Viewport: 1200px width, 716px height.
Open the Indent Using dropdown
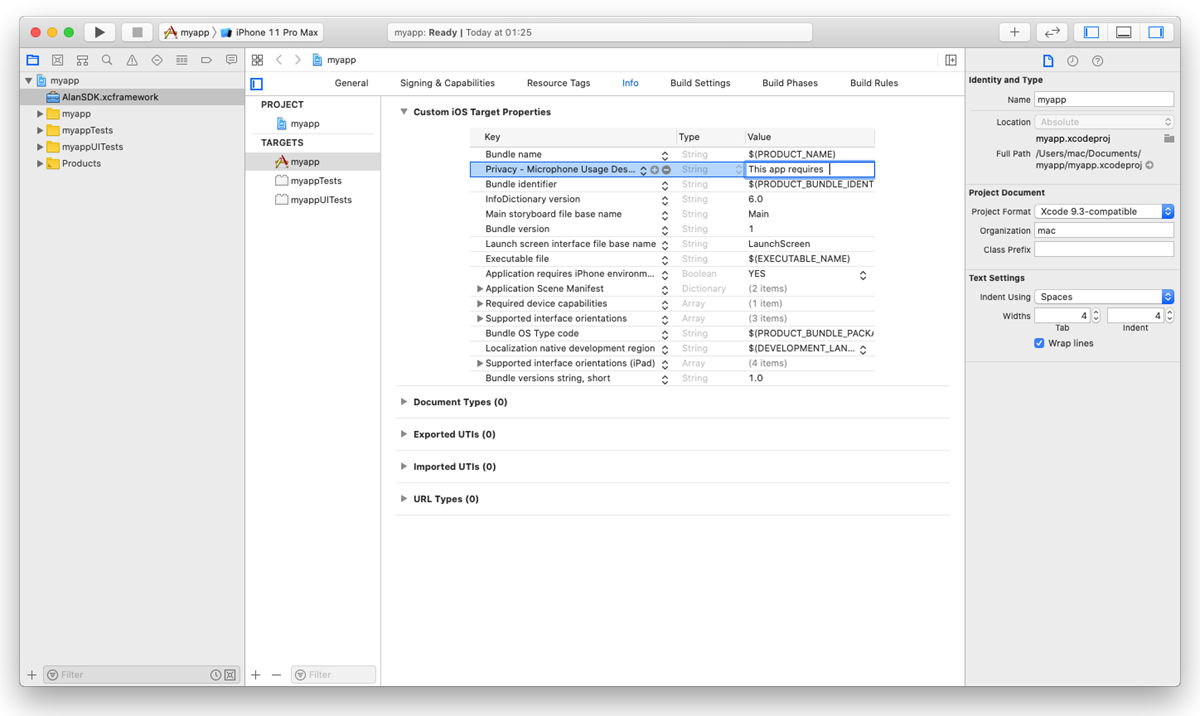[1104, 297]
